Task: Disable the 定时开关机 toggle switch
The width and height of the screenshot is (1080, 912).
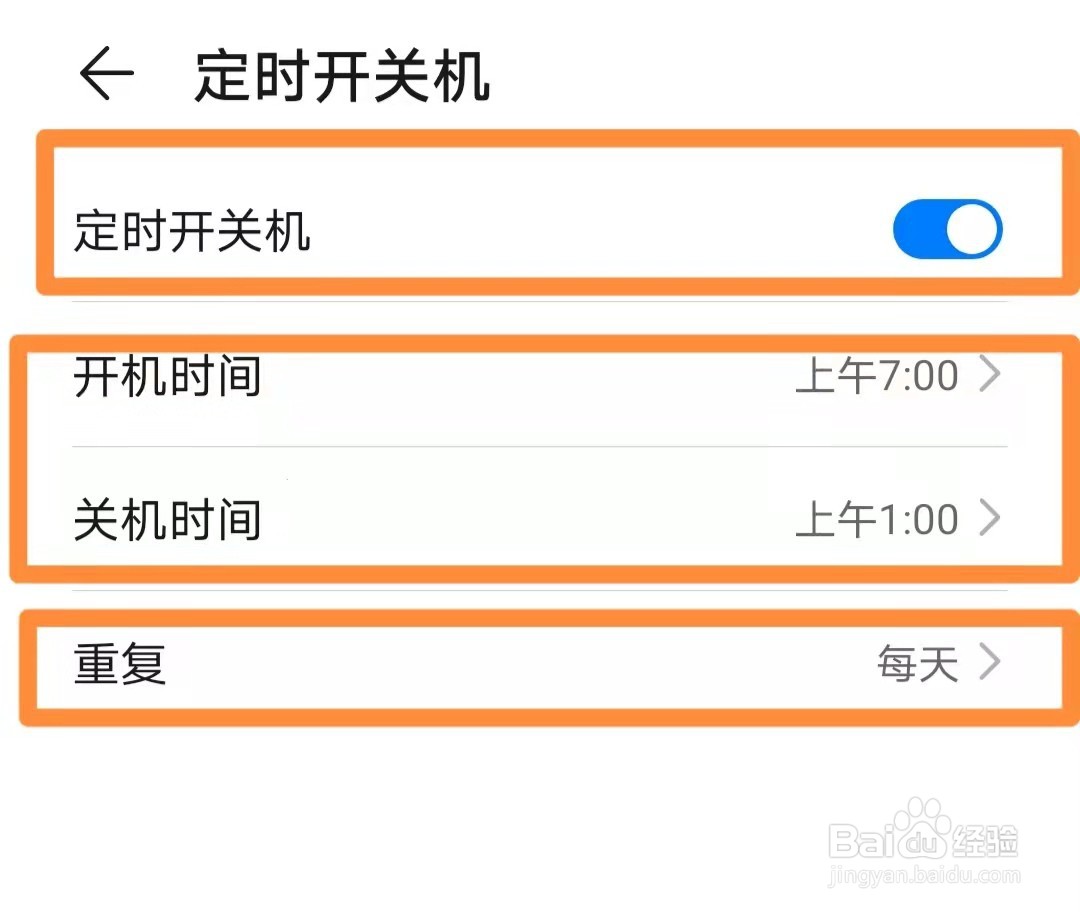Action: 946,229
